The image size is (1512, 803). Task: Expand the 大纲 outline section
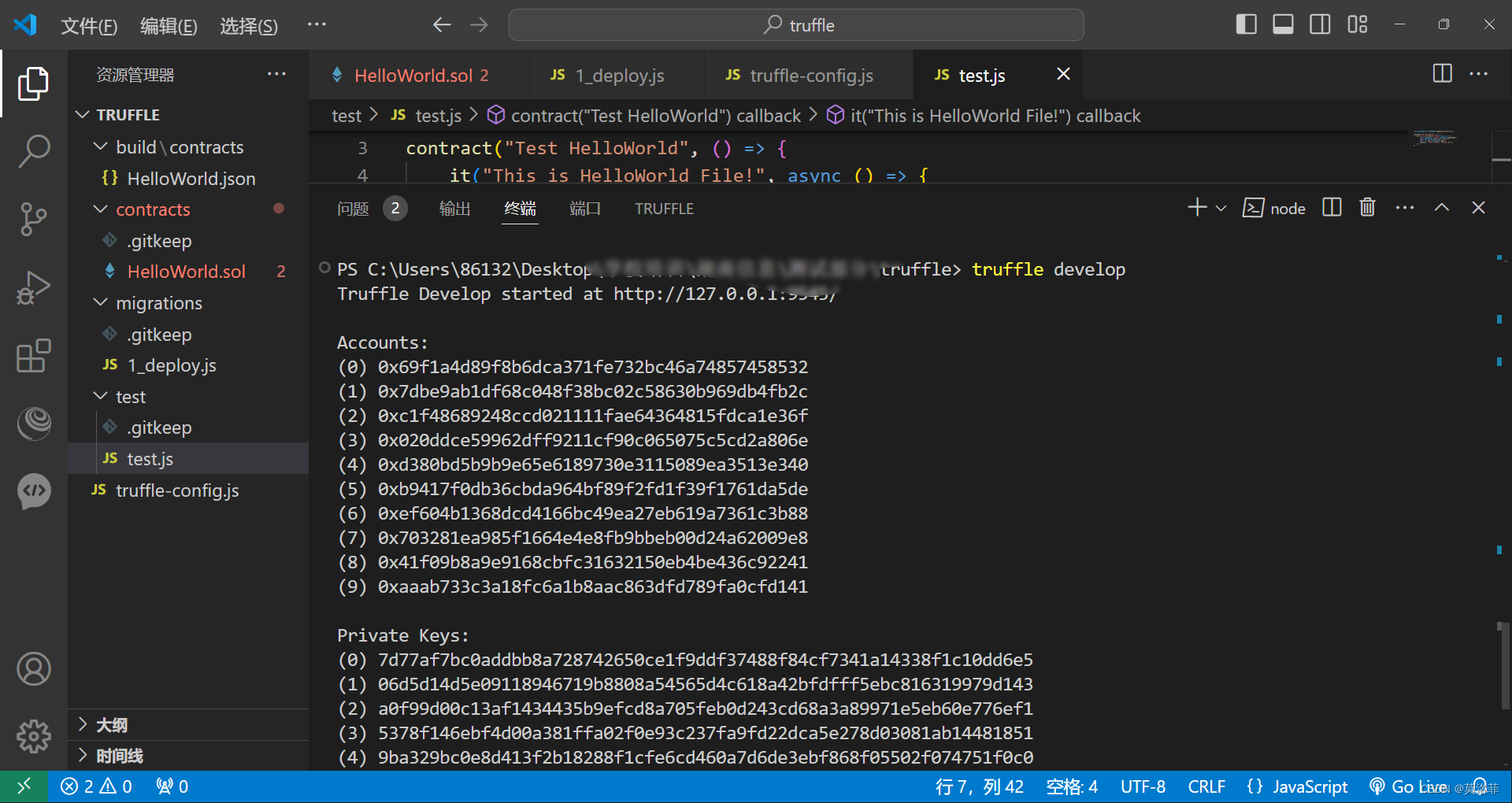tap(189, 725)
